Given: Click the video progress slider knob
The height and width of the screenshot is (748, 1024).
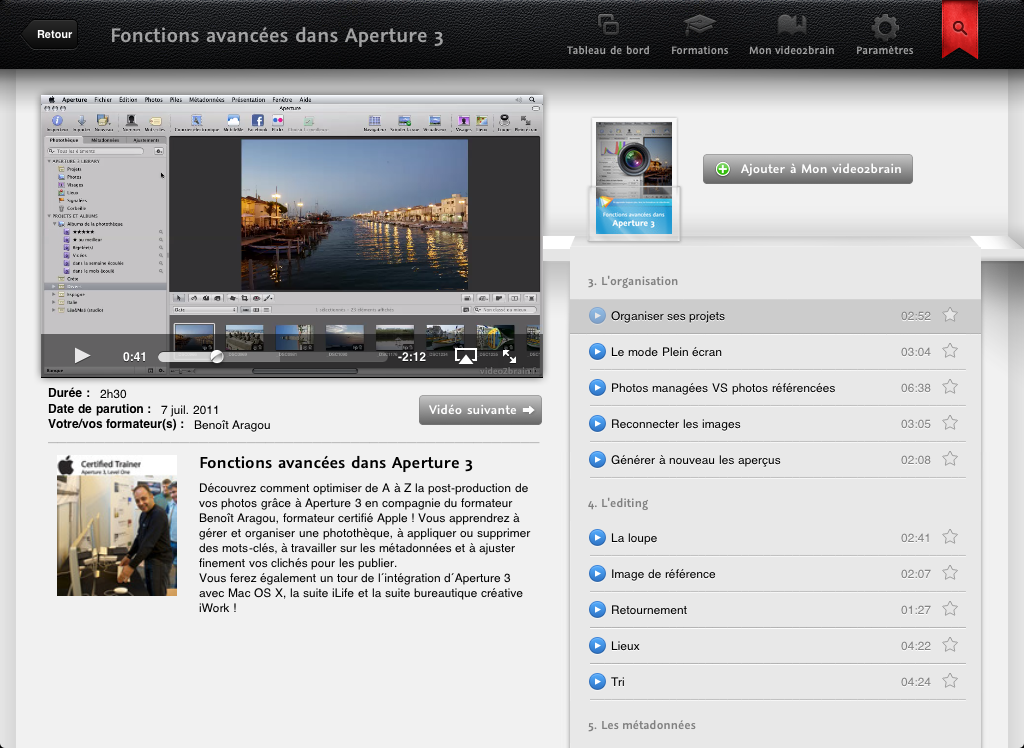Looking at the screenshot, I should pos(216,356).
